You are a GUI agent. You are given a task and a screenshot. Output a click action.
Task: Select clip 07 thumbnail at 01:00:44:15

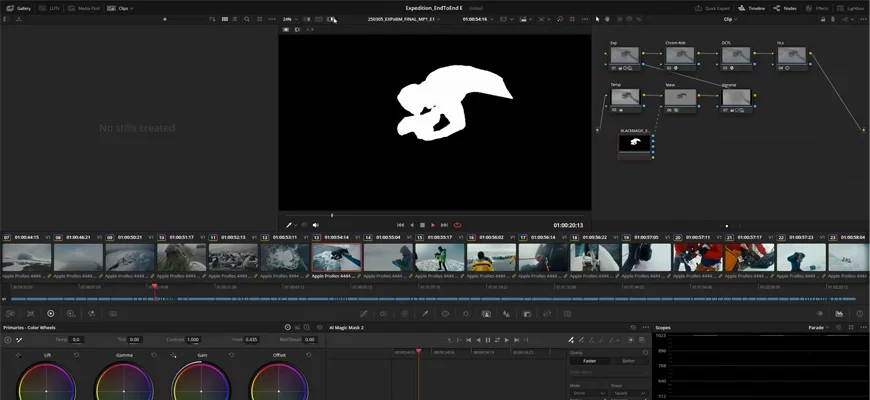coord(27,257)
